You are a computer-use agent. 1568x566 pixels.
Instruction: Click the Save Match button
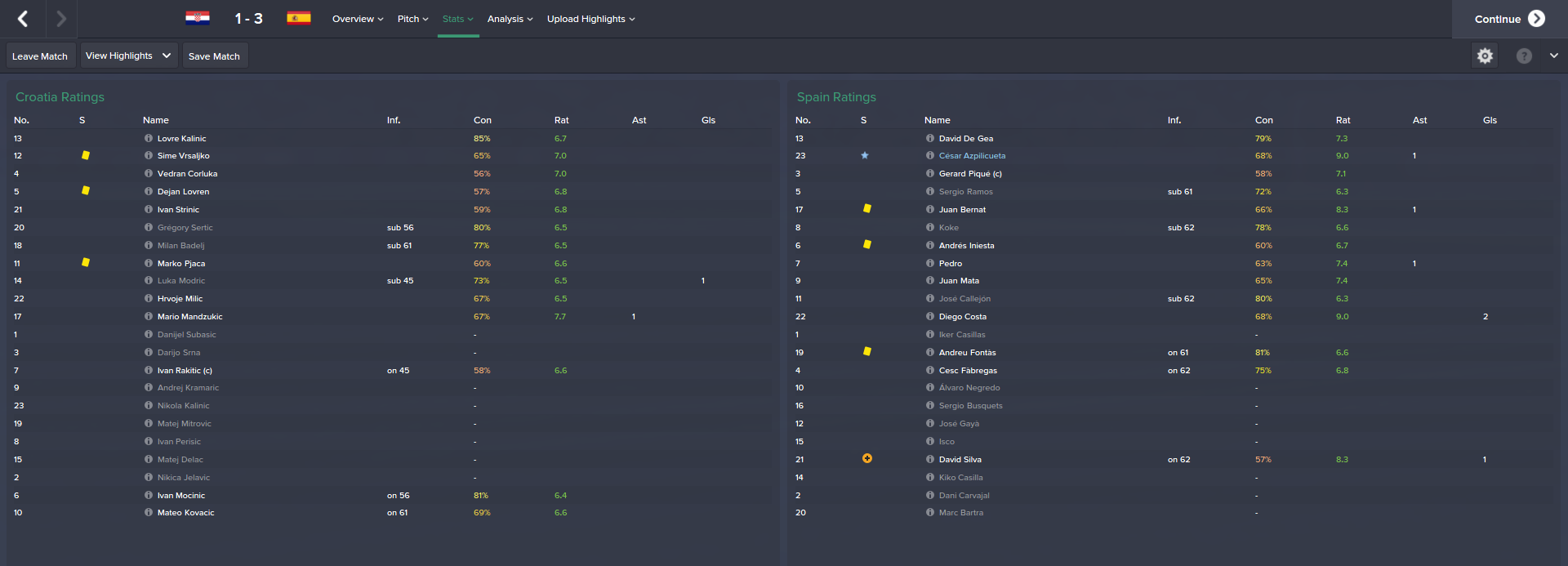(x=215, y=56)
